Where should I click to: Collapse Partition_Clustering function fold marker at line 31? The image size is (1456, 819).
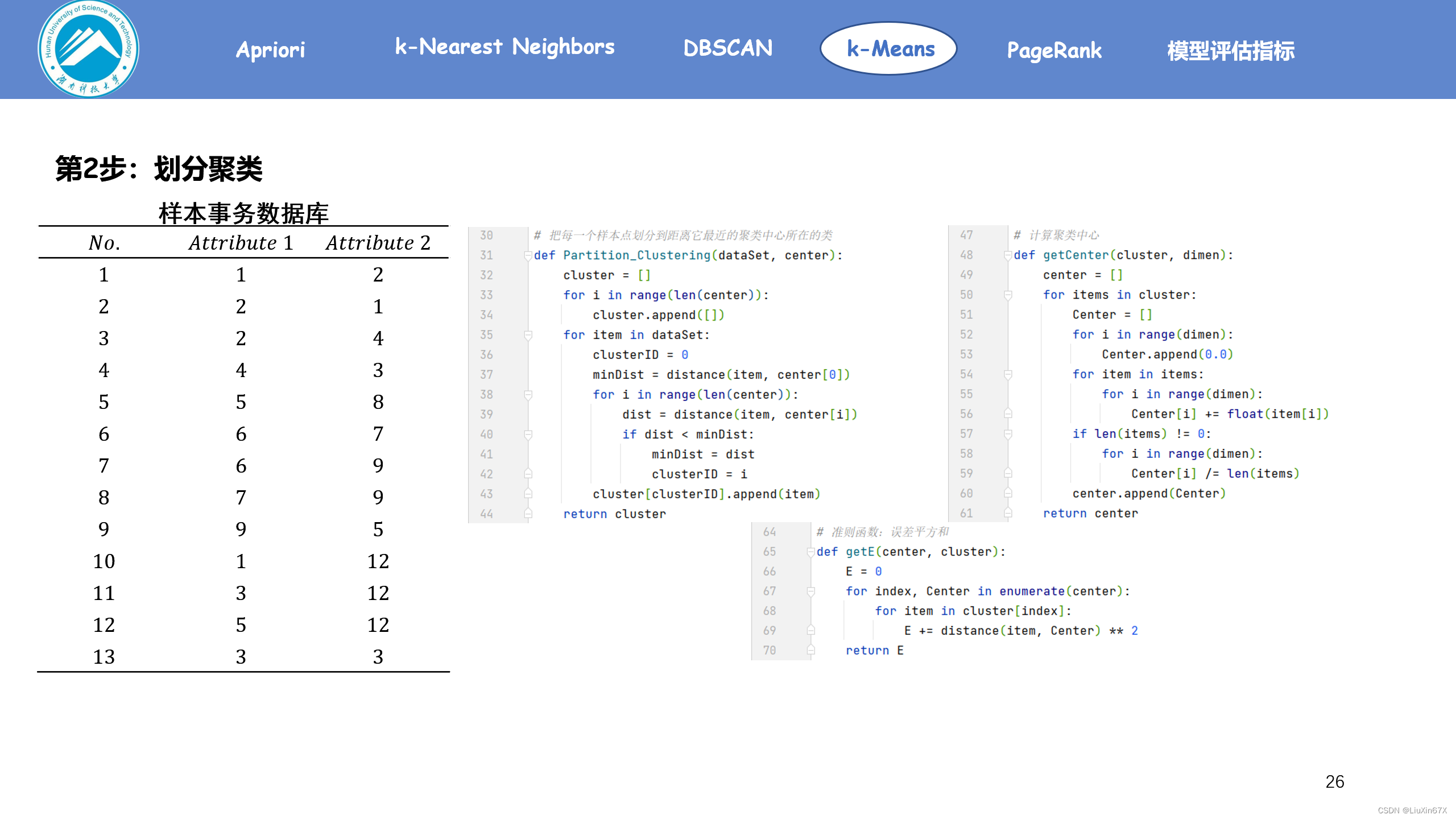click(528, 255)
